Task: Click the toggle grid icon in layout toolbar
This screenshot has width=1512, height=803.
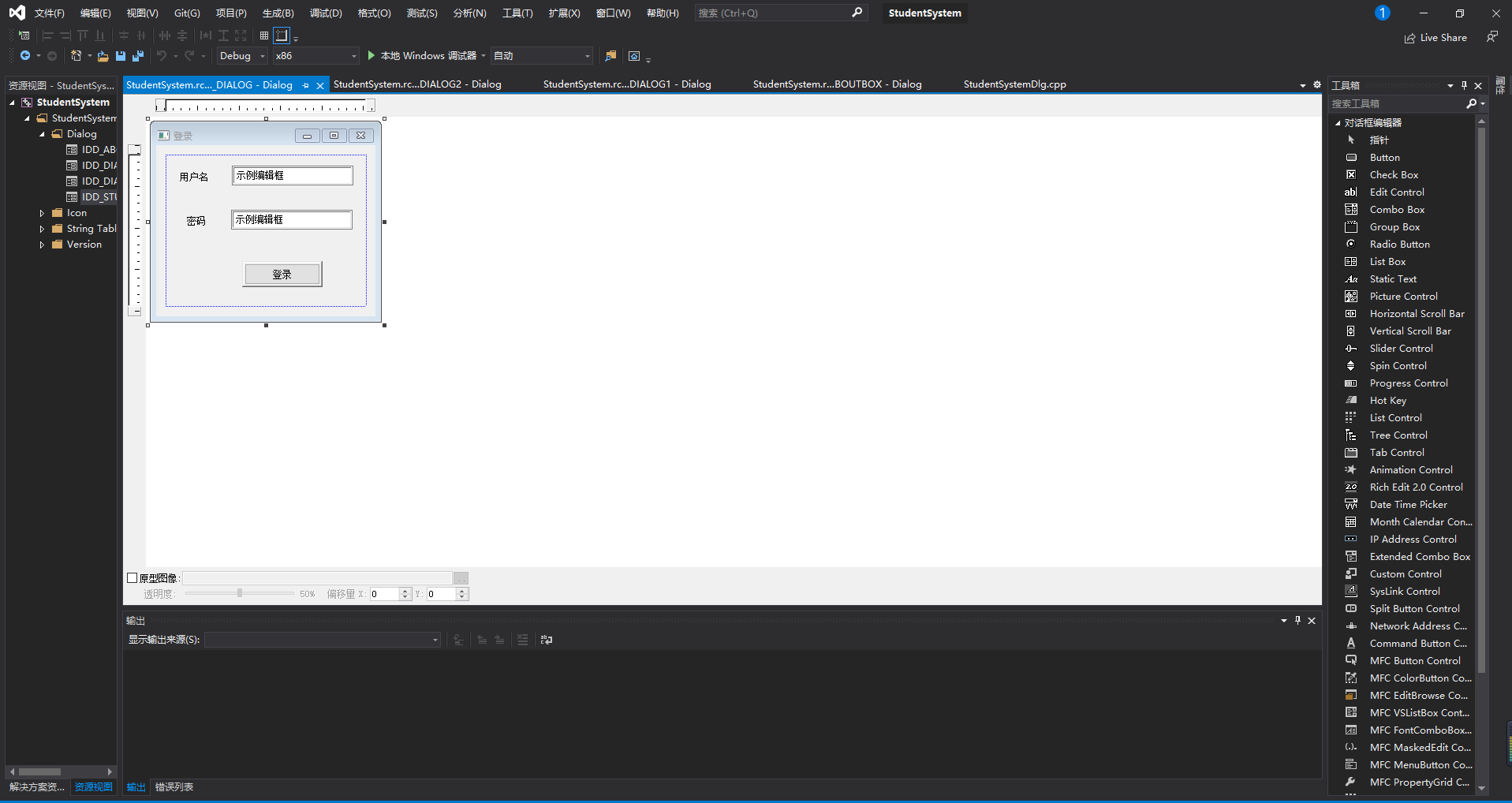Action: point(264,35)
